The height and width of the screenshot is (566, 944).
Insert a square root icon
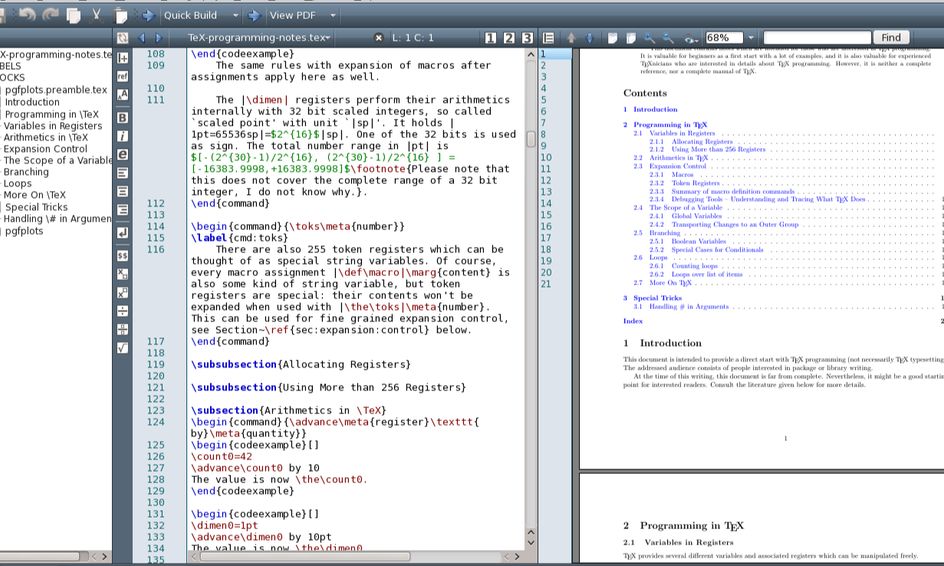(x=122, y=347)
